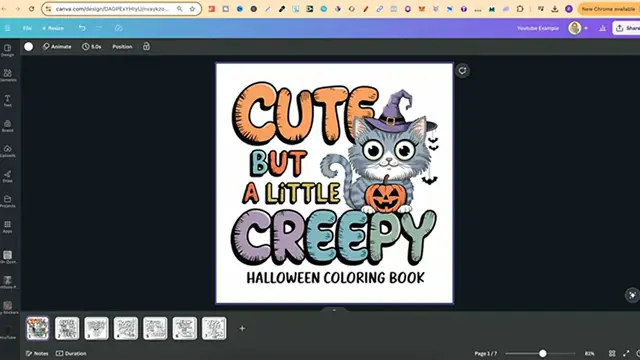Click the cloud save status icon
Screen dimensions: 640x360
[118, 28]
